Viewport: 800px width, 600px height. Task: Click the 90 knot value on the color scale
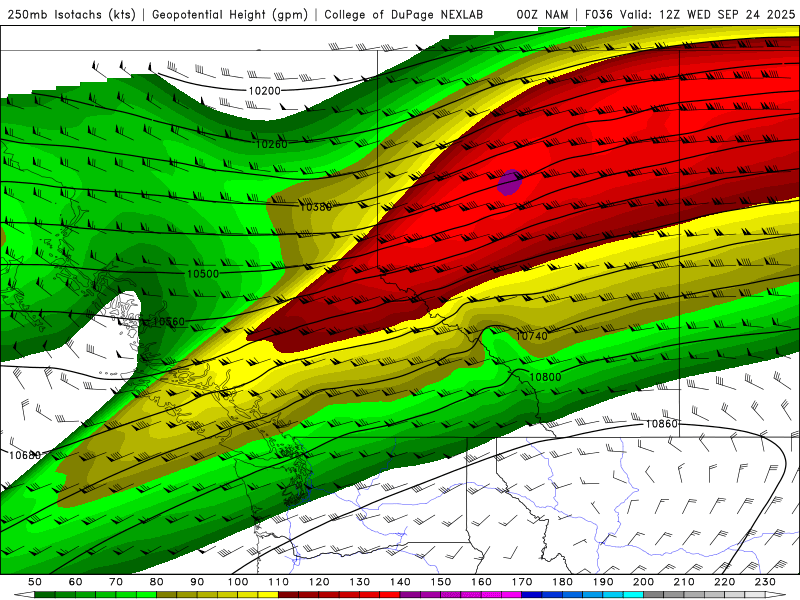pyautogui.click(x=197, y=582)
